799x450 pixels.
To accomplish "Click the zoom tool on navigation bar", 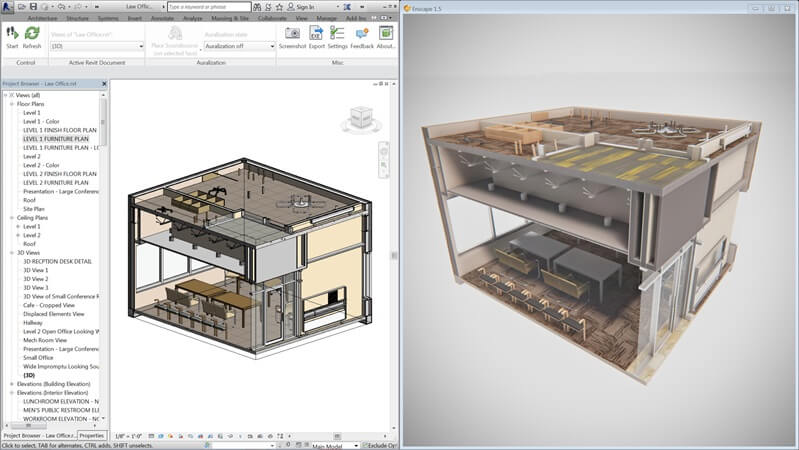I will 384,166.
